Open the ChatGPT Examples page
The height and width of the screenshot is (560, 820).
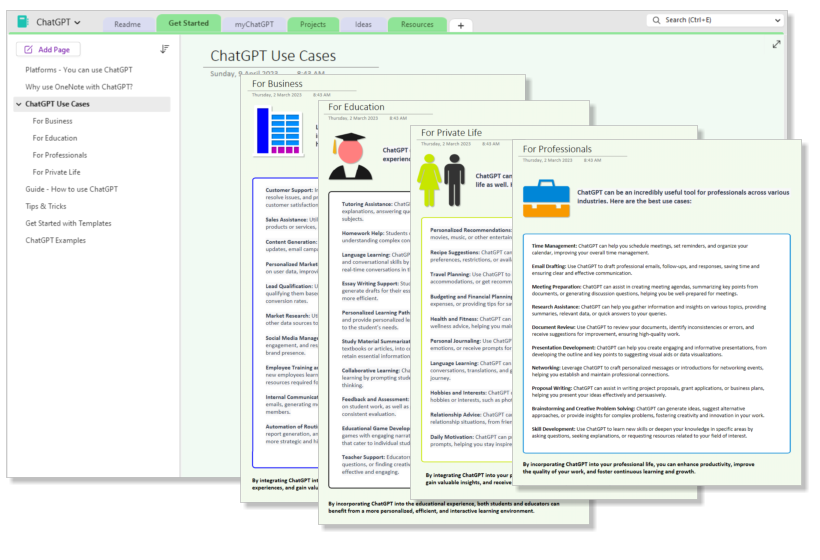[x=55, y=241]
